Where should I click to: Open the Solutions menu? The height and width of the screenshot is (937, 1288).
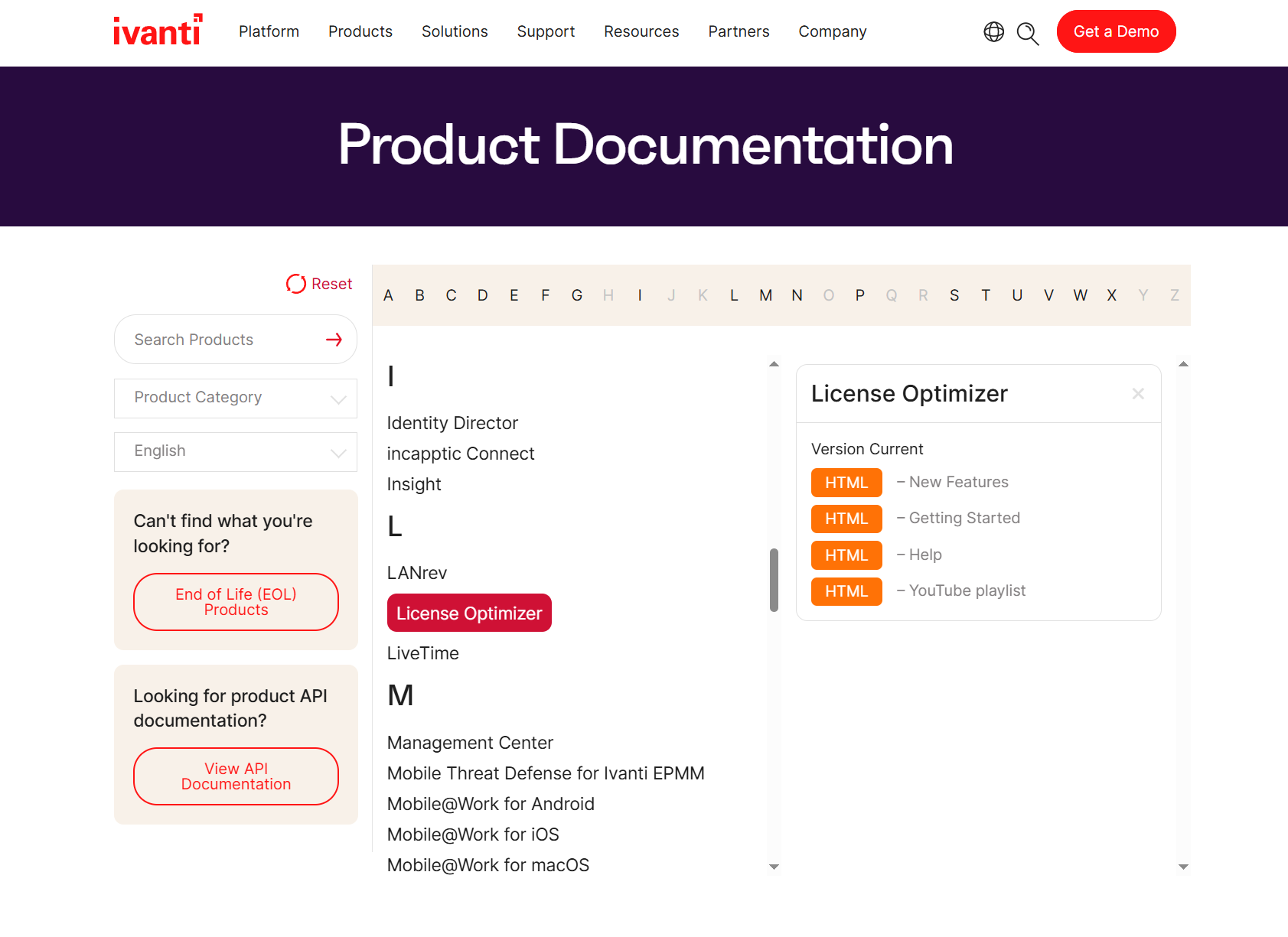(455, 31)
